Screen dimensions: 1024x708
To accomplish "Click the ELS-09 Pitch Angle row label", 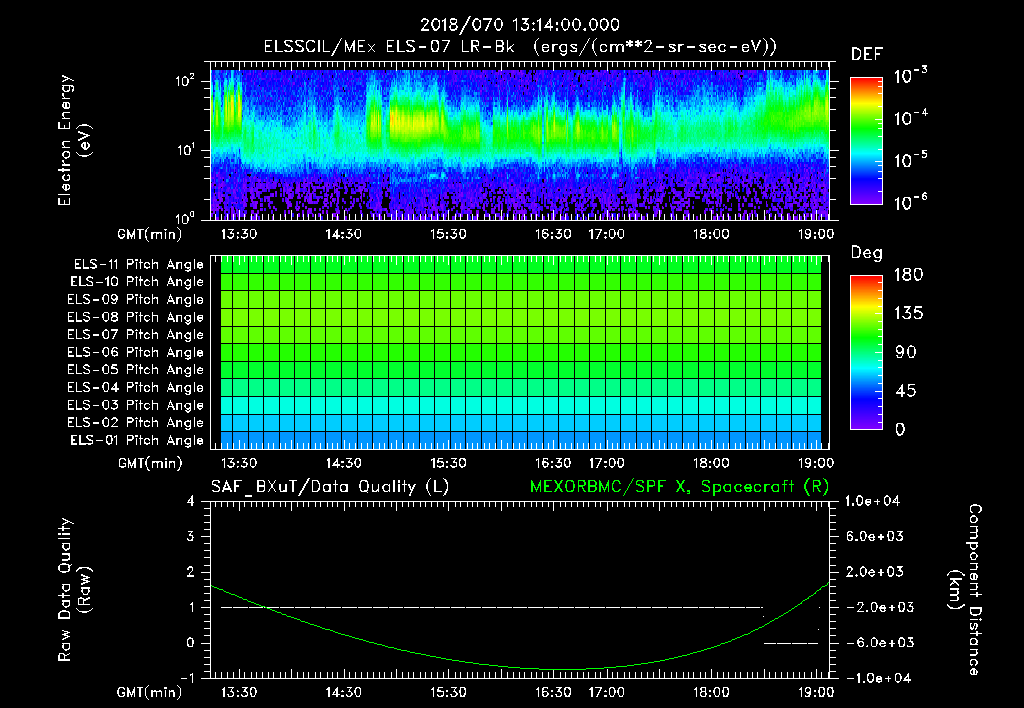I will click(136, 300).
